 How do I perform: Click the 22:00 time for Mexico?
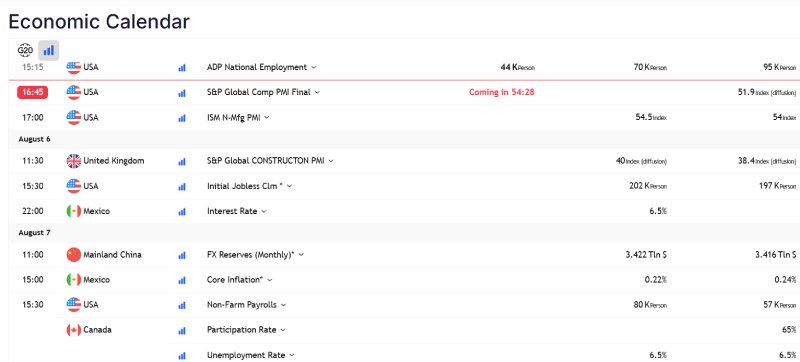pos(33,211)
